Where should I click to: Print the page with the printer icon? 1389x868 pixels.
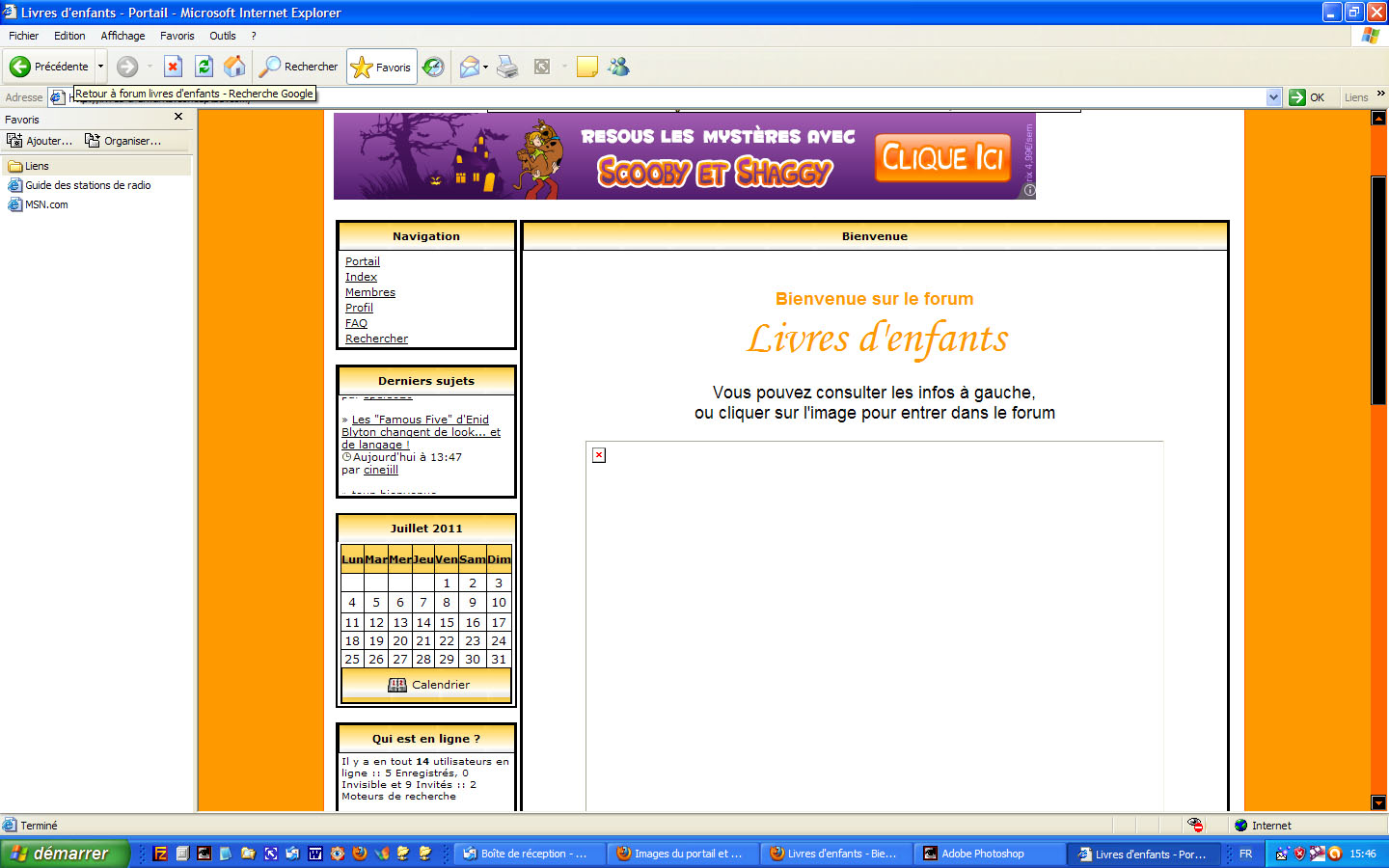coord(507,67)
